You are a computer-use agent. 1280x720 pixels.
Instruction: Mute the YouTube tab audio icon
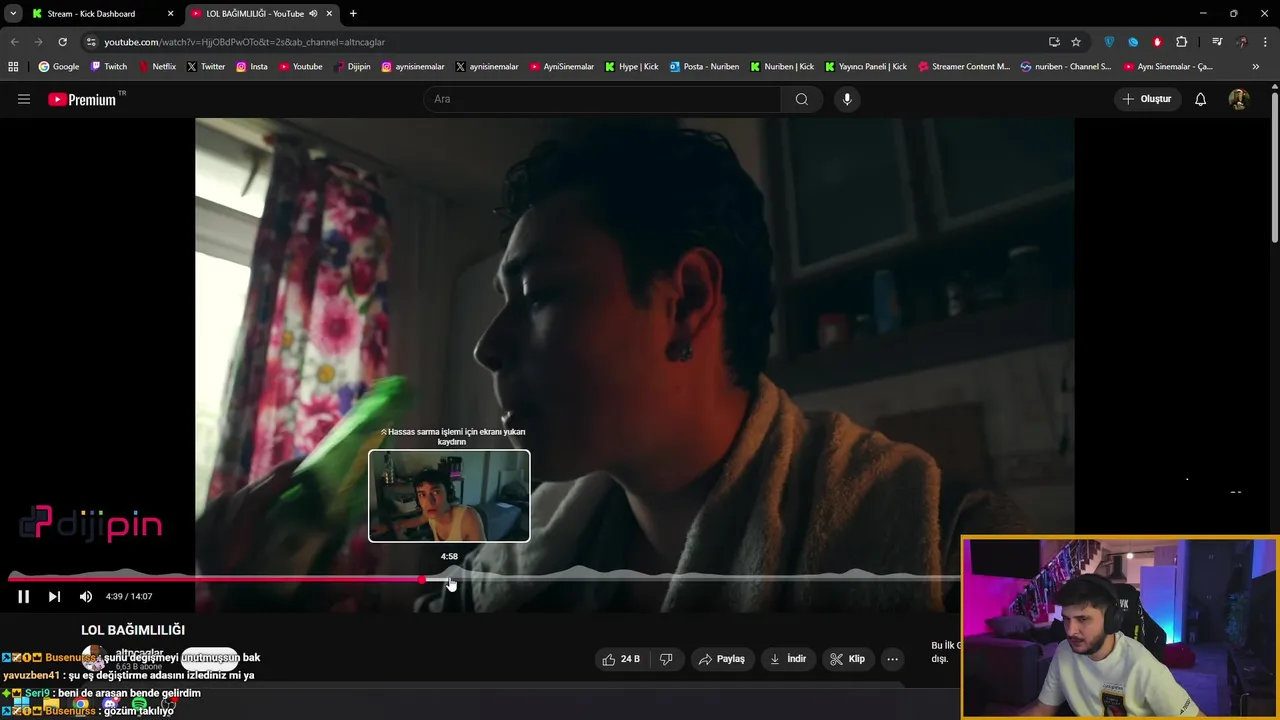313,13
